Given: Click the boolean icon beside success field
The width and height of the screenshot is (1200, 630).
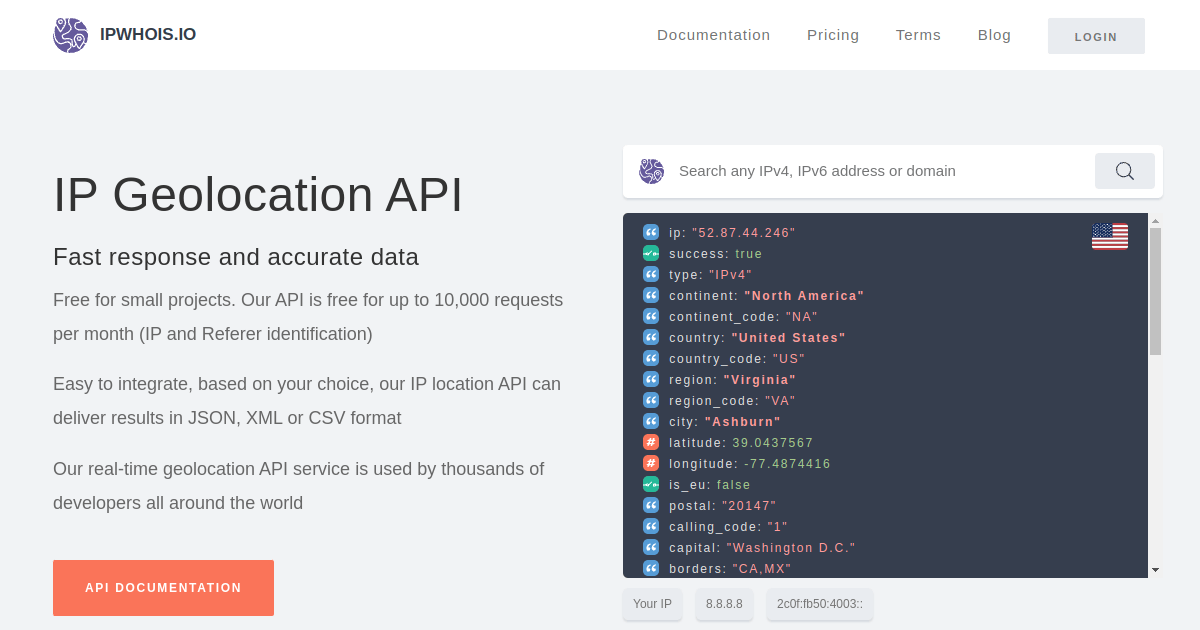Looking at the screenshot, I should [x=651, y=253].
